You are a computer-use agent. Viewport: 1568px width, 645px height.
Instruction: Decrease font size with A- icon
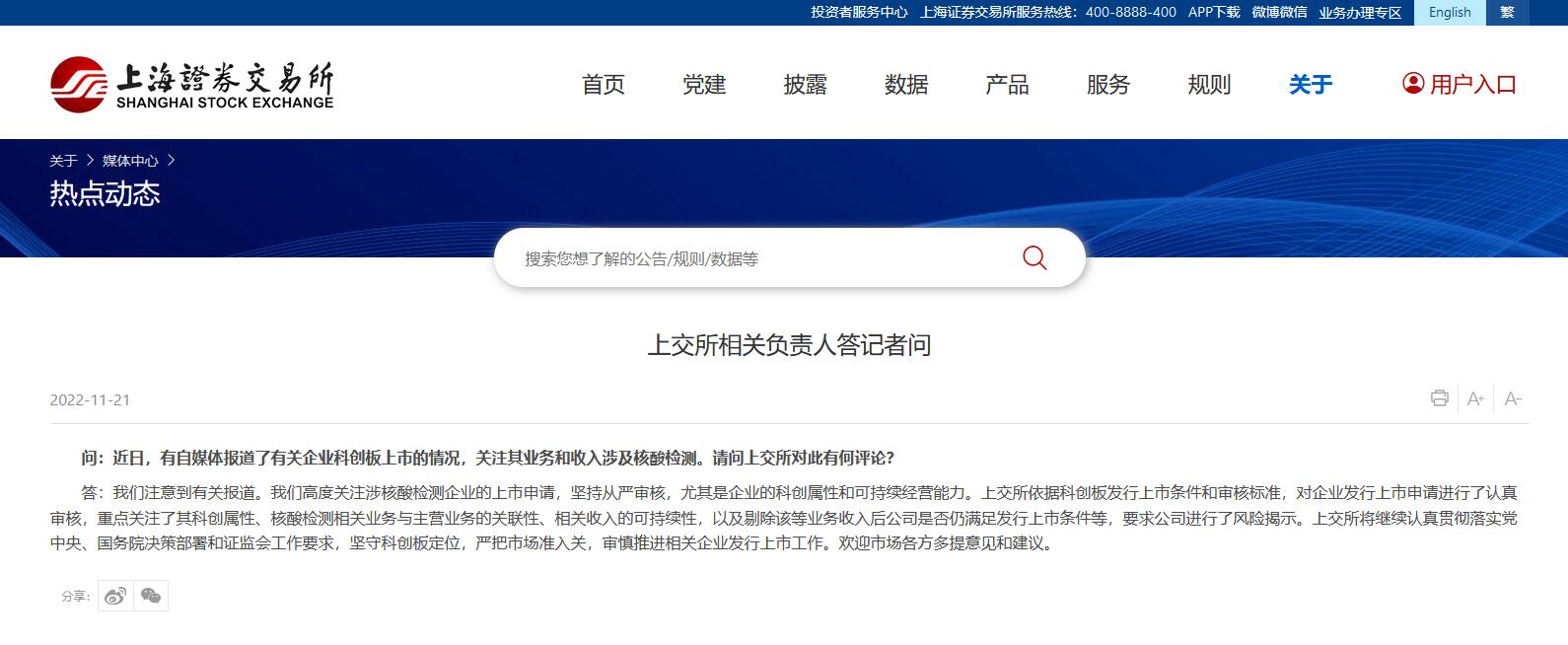coord(1513,398)
